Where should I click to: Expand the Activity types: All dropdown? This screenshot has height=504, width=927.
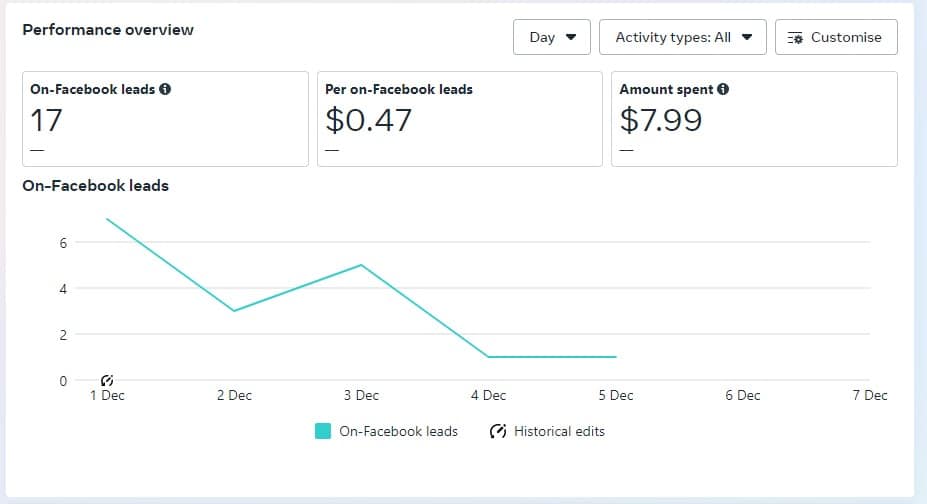[682, 38]
